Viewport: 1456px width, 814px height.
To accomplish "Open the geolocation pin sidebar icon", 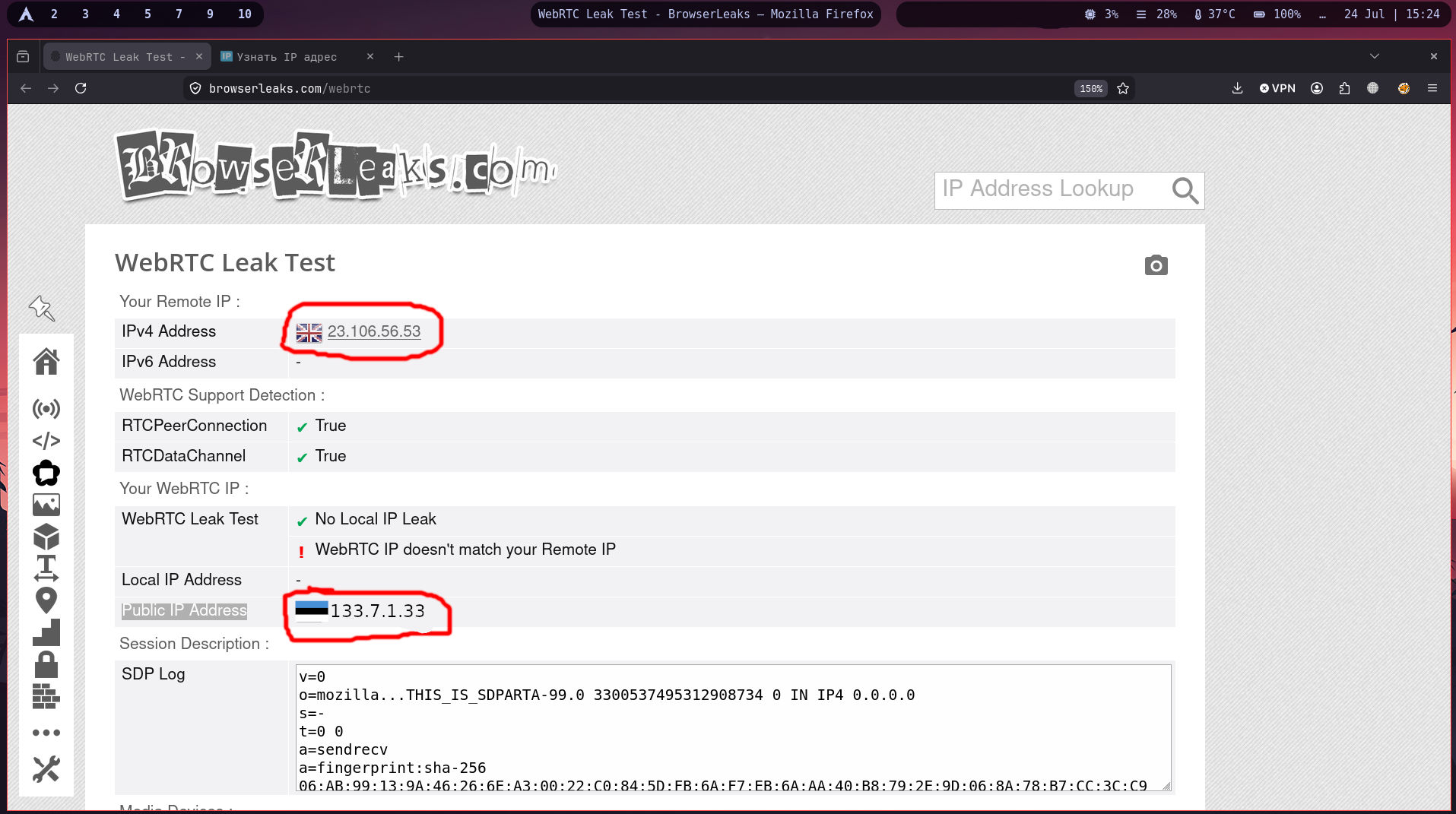I will tap(46, 600).
